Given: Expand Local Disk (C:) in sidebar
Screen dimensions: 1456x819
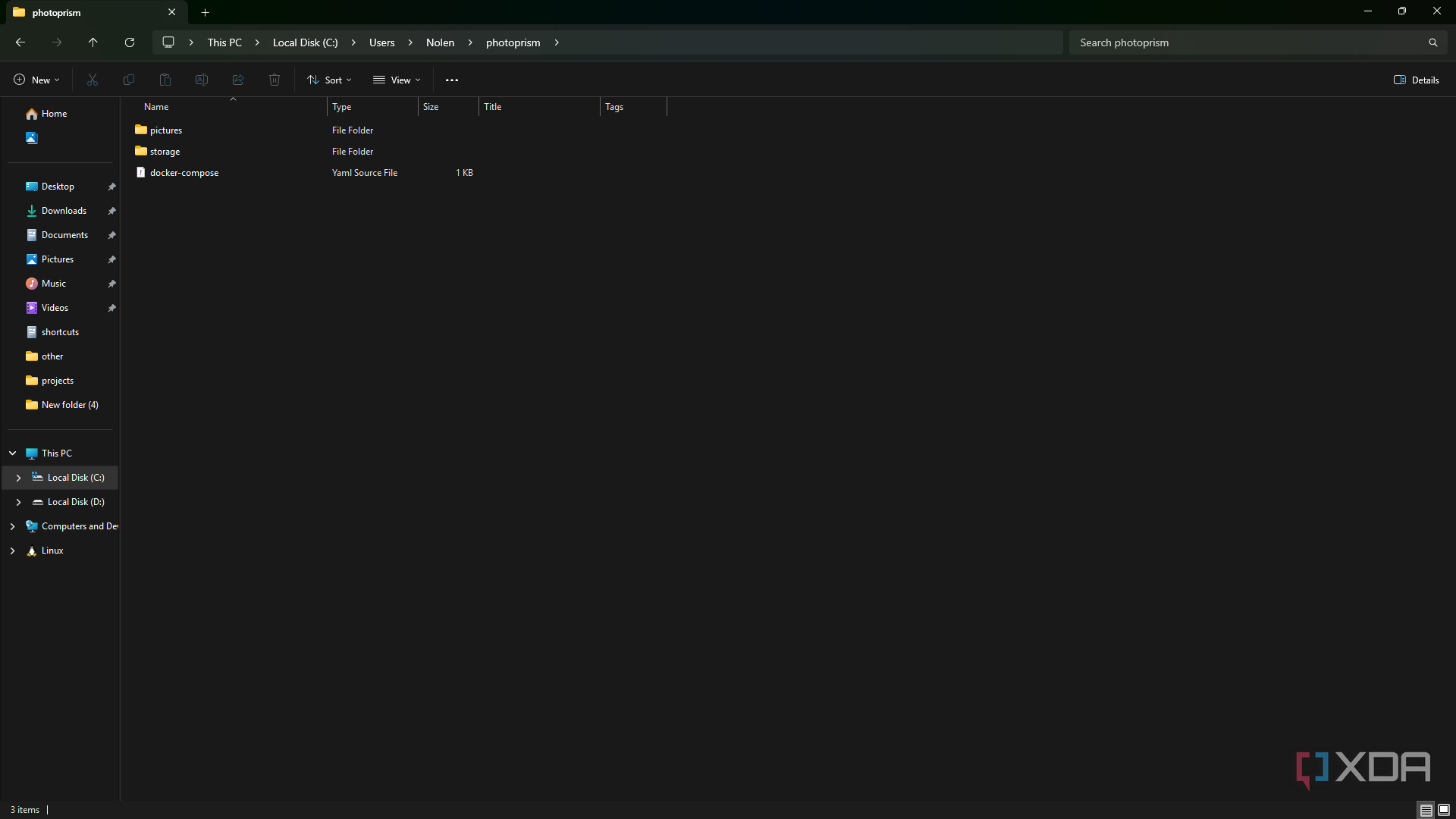Looking at the screenshot, I should [19, 478].
